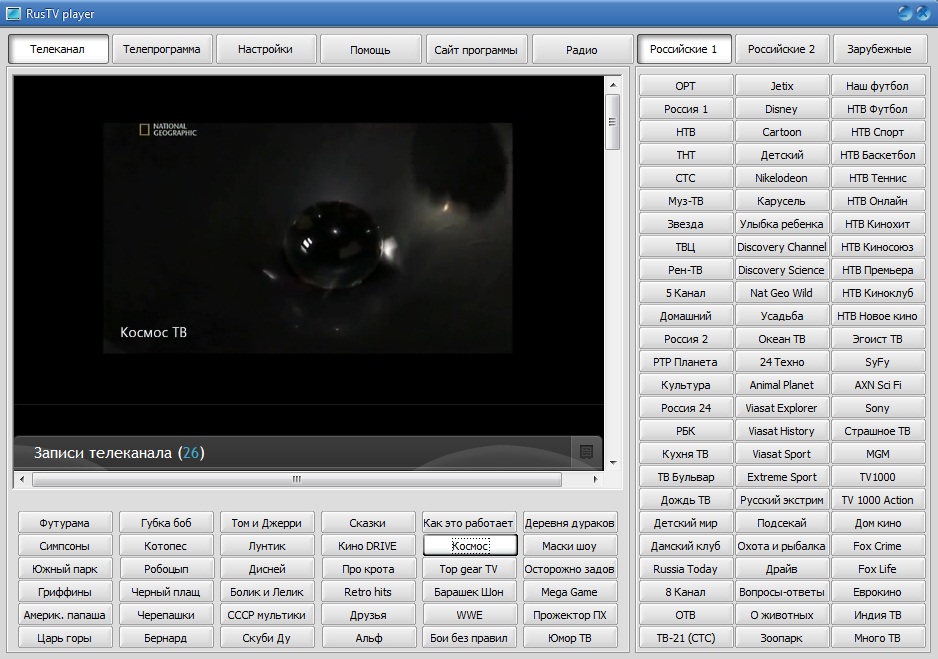Image resolution: width=938 pixels, height=659 pixels.
Task: Play the Top gear TV channel
Action: 469,569
